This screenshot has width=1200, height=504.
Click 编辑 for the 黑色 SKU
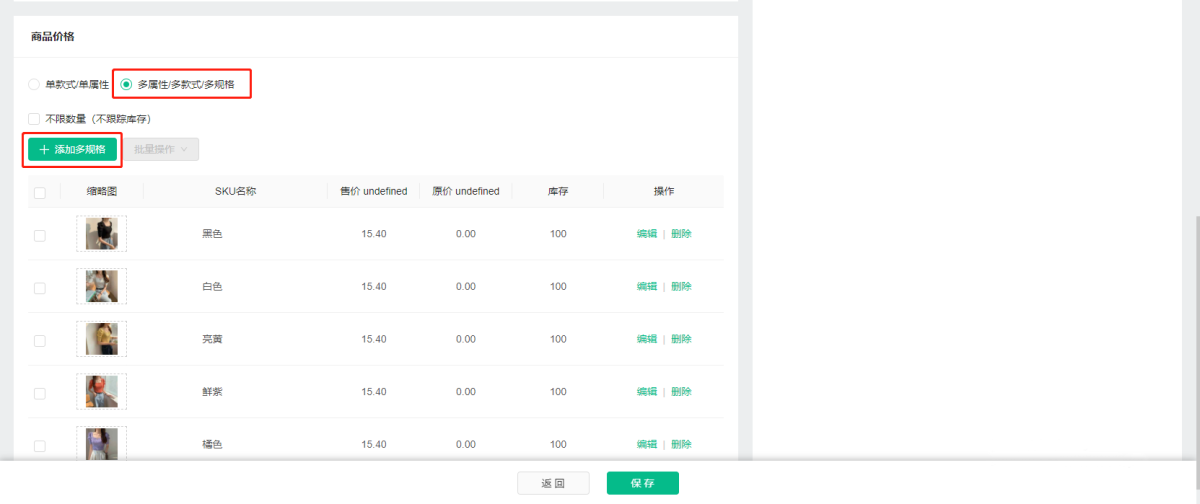647,234
